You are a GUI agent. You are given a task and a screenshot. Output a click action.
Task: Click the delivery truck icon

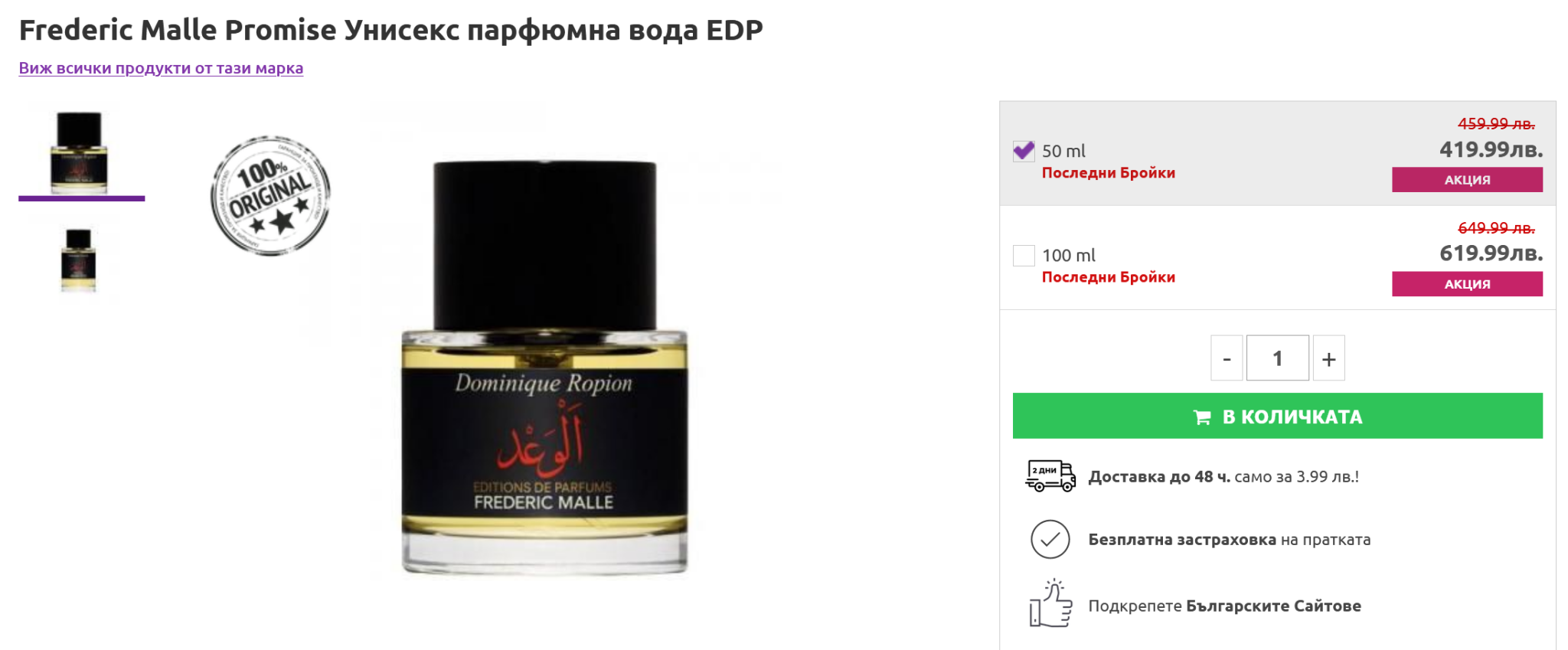click(1050, 475)
